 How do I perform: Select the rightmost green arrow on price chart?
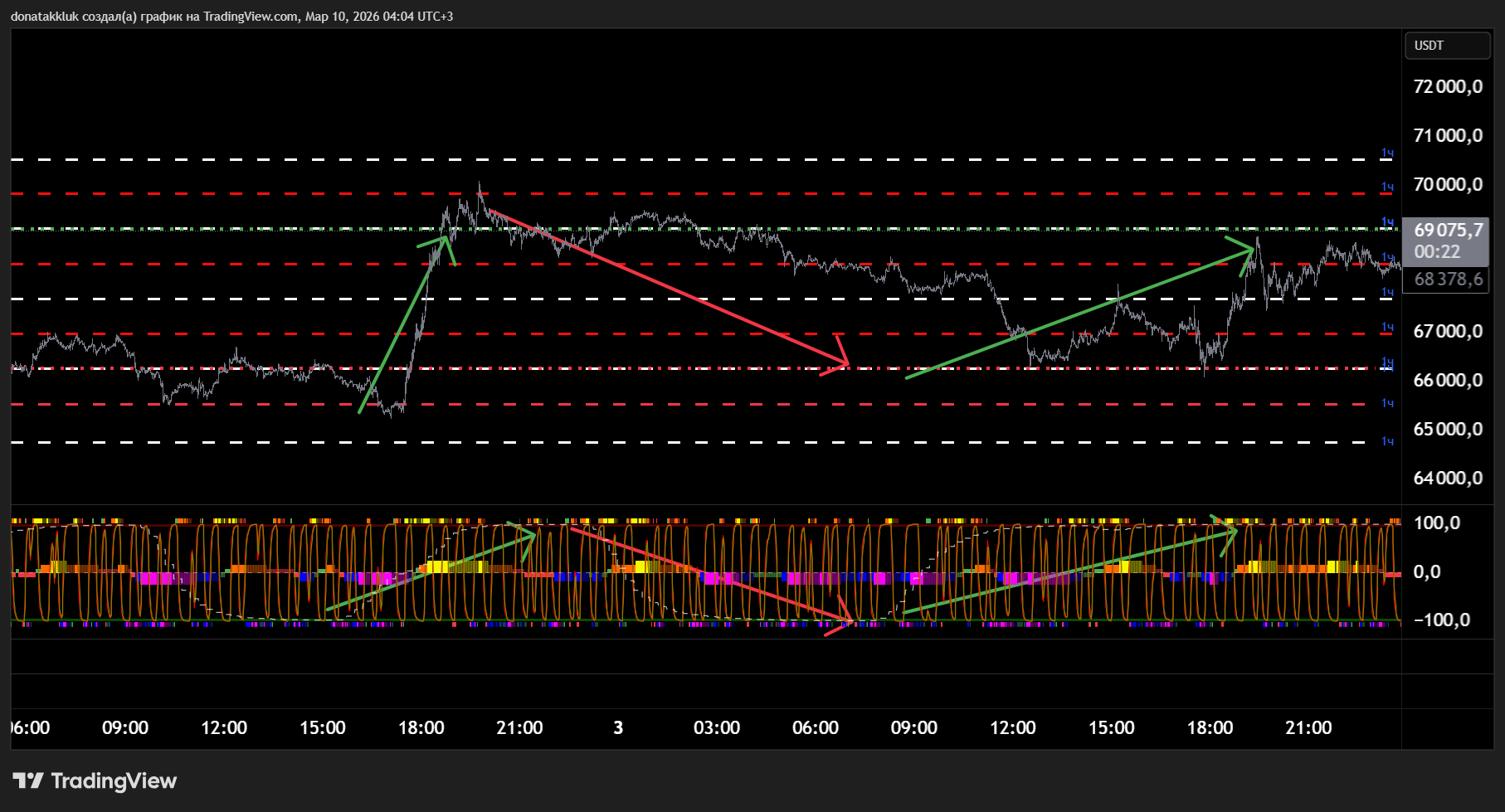(1079, 312)
